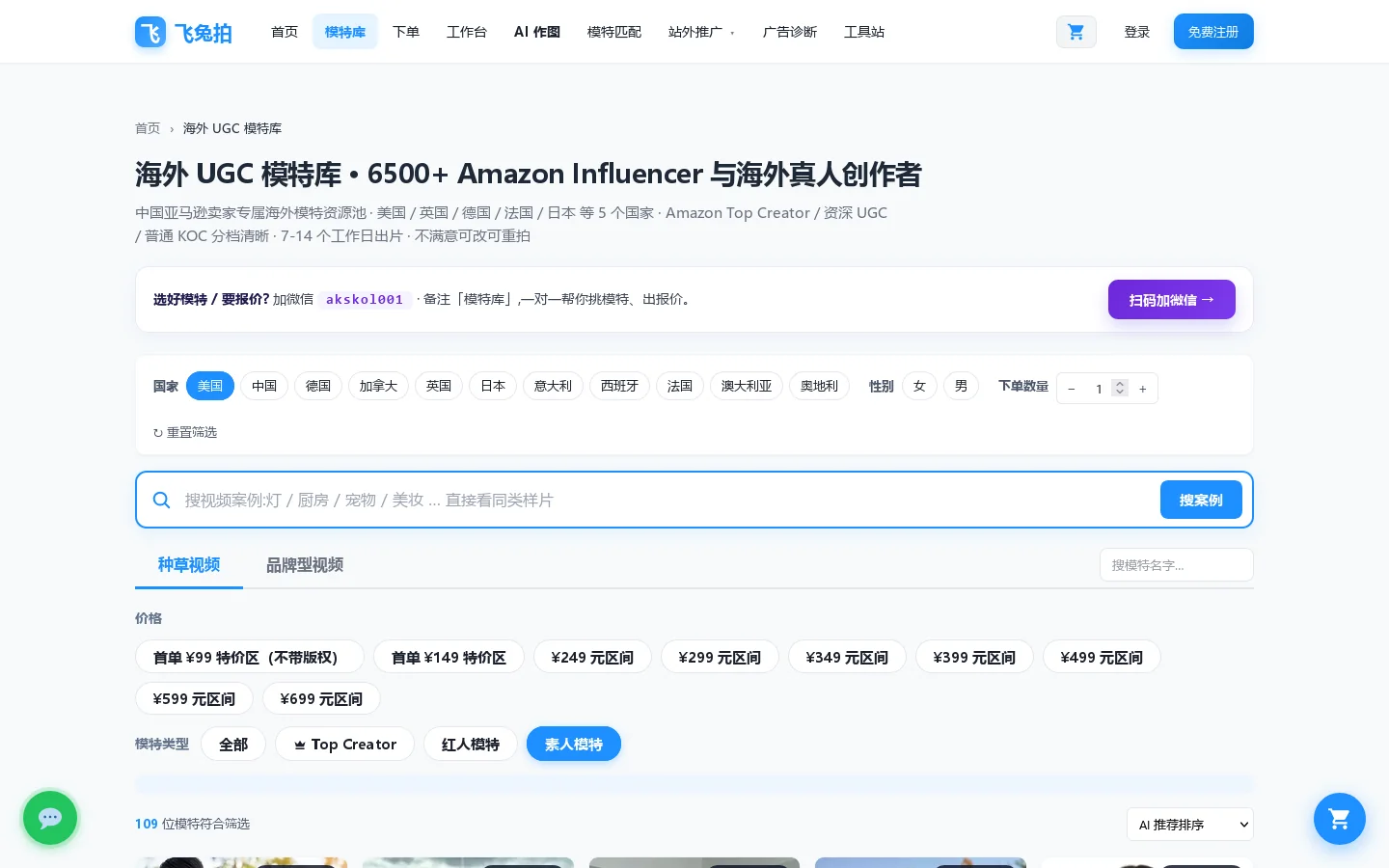Click 登录 login link
The height and width of the screenshot is (868, 1389).
point(1137,32)
